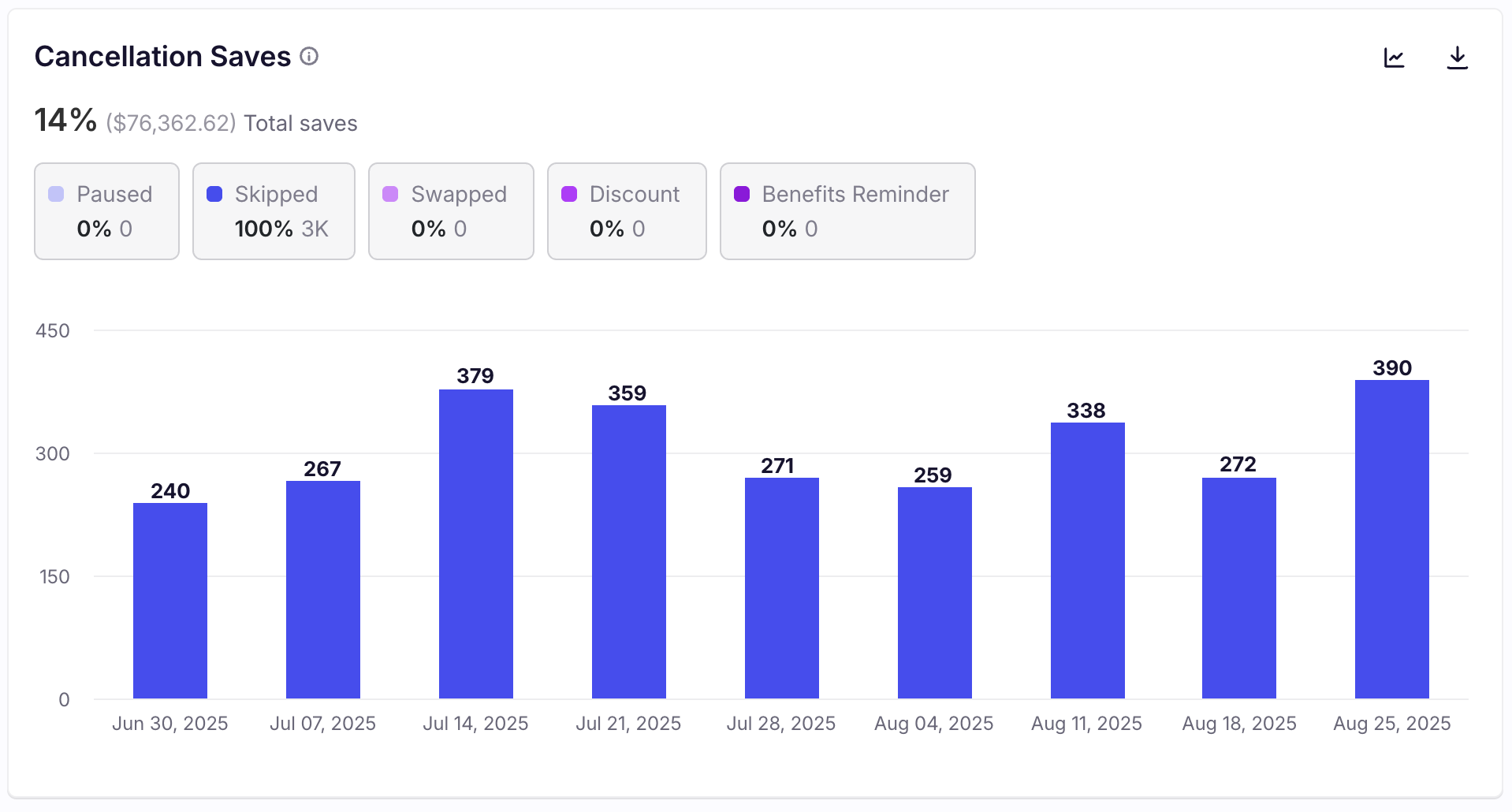Click the bar showing 259 saves
The width and height of the screenshot is (1512, 812).
[935, 592]
